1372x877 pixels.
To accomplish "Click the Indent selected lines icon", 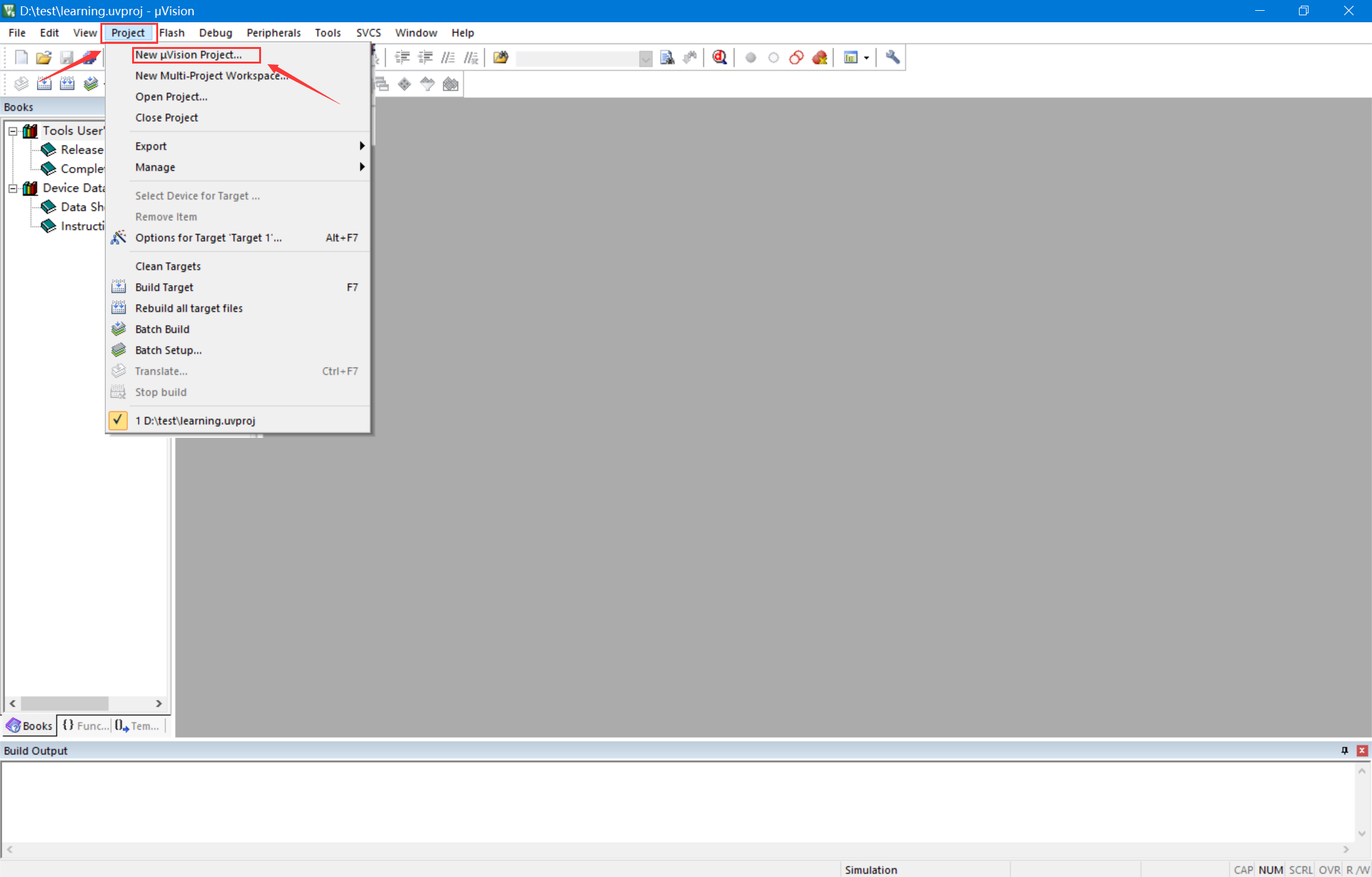I will 402,58.
